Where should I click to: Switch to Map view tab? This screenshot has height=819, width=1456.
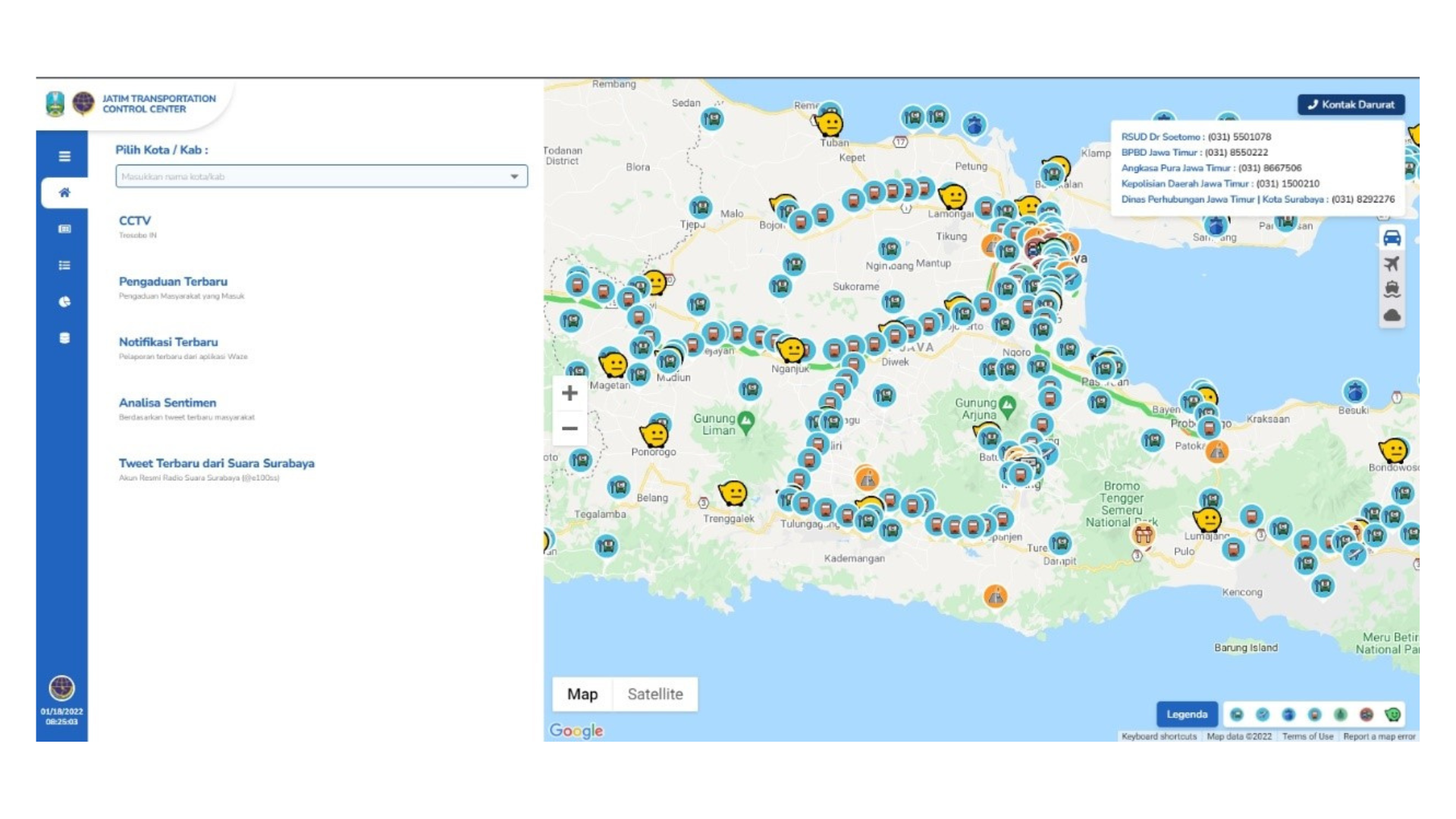[582, 694]
